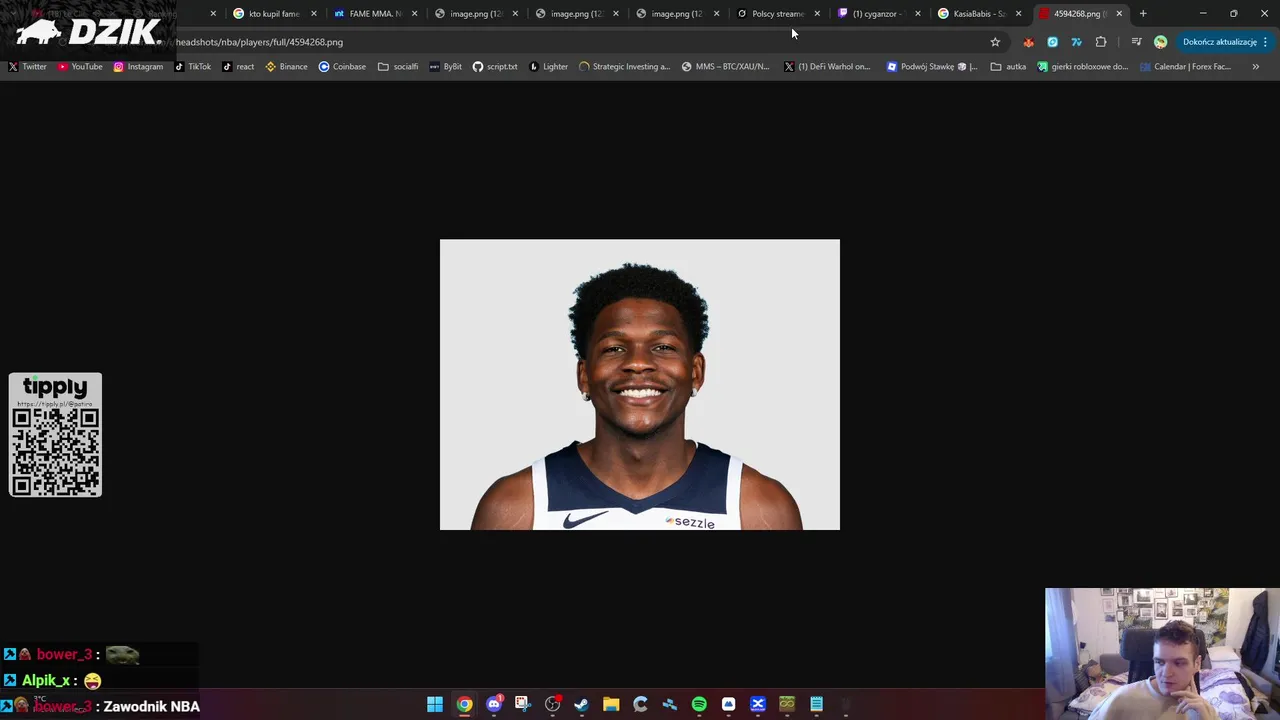
Task: Open the Binance bookmark
Action: pyautogui.click(x=286, y=67)
